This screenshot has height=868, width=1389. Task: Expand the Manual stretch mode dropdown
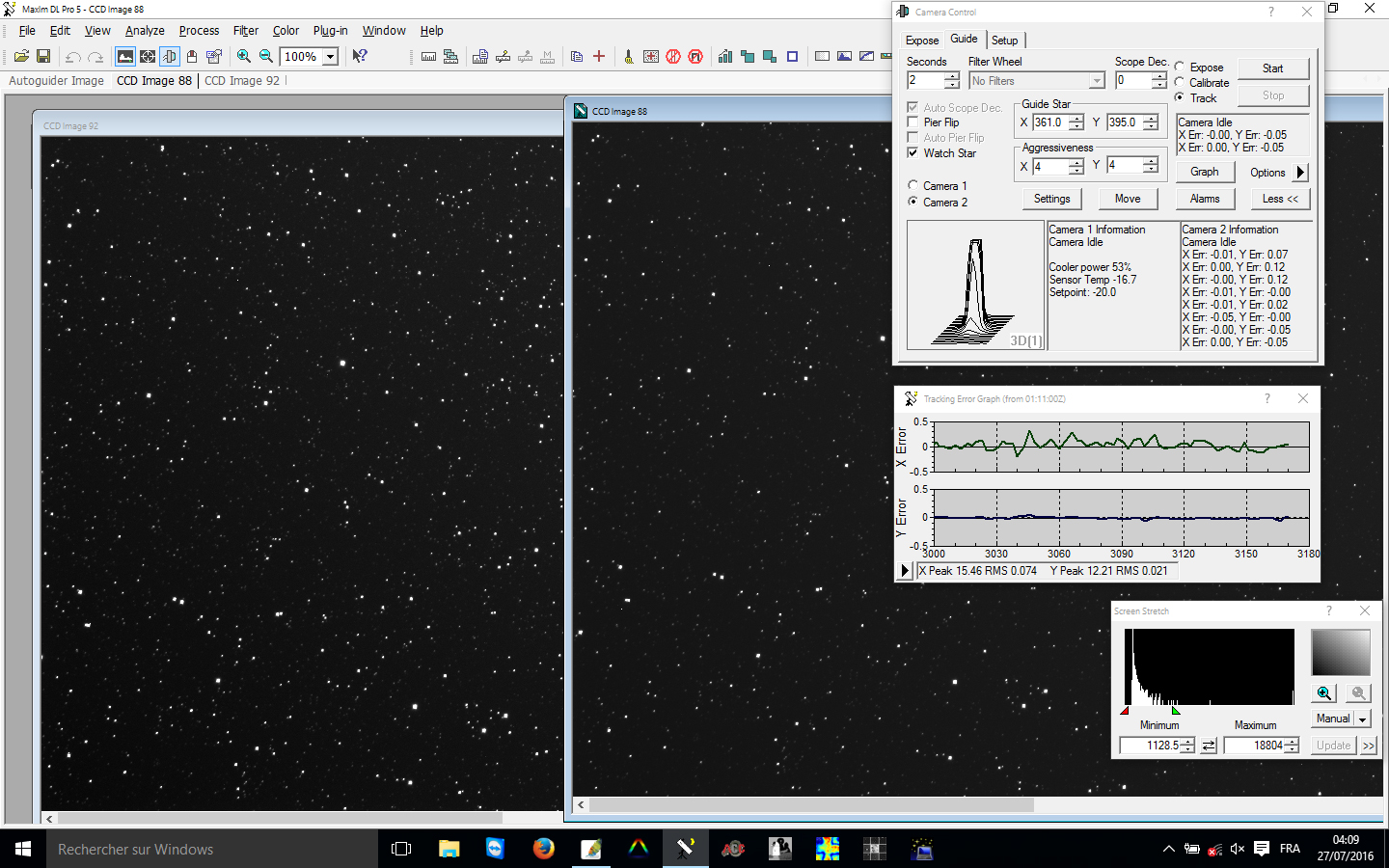[1362, 719]
